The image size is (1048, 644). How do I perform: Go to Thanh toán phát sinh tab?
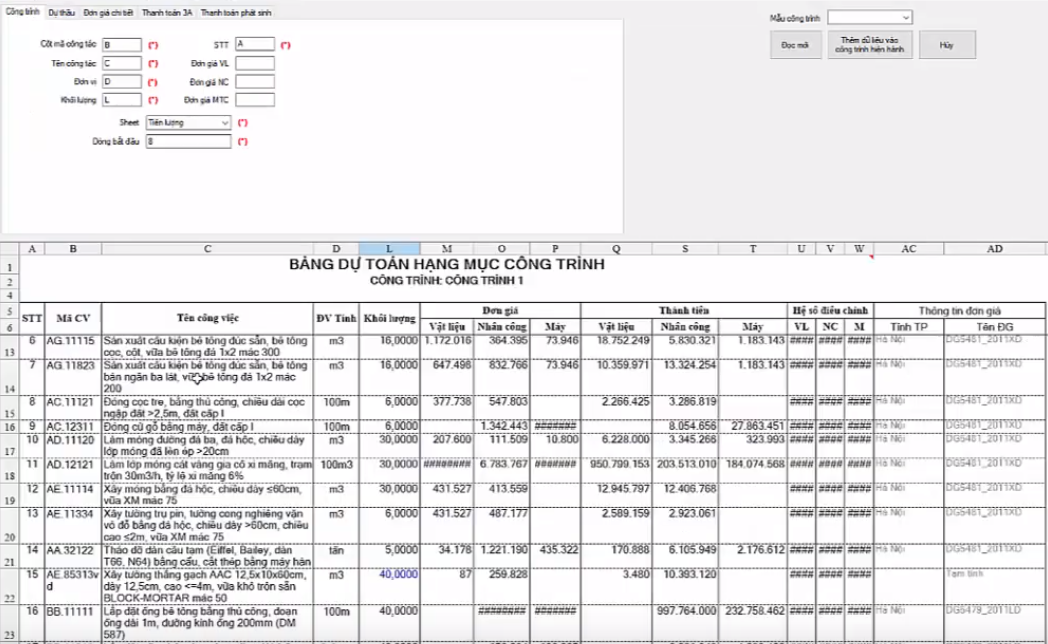(236, 13)
